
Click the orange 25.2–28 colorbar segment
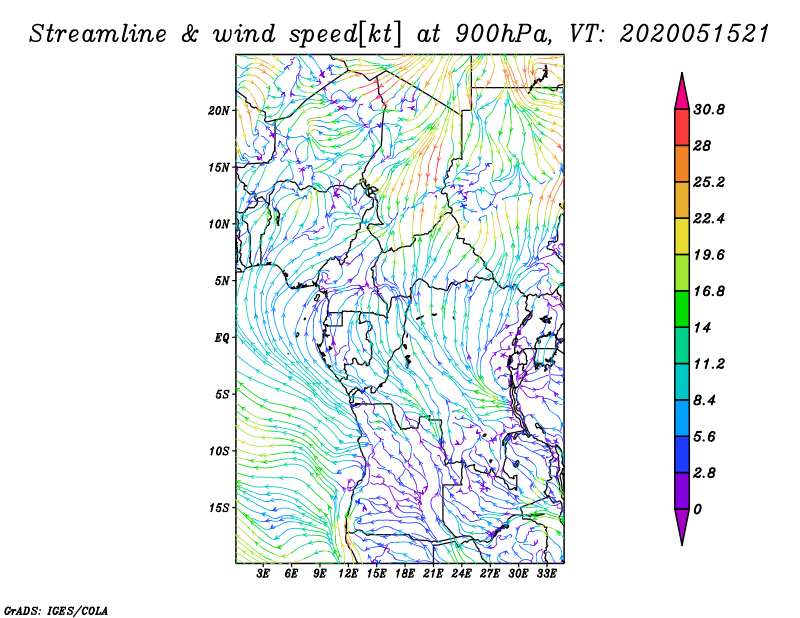point(682,164)
